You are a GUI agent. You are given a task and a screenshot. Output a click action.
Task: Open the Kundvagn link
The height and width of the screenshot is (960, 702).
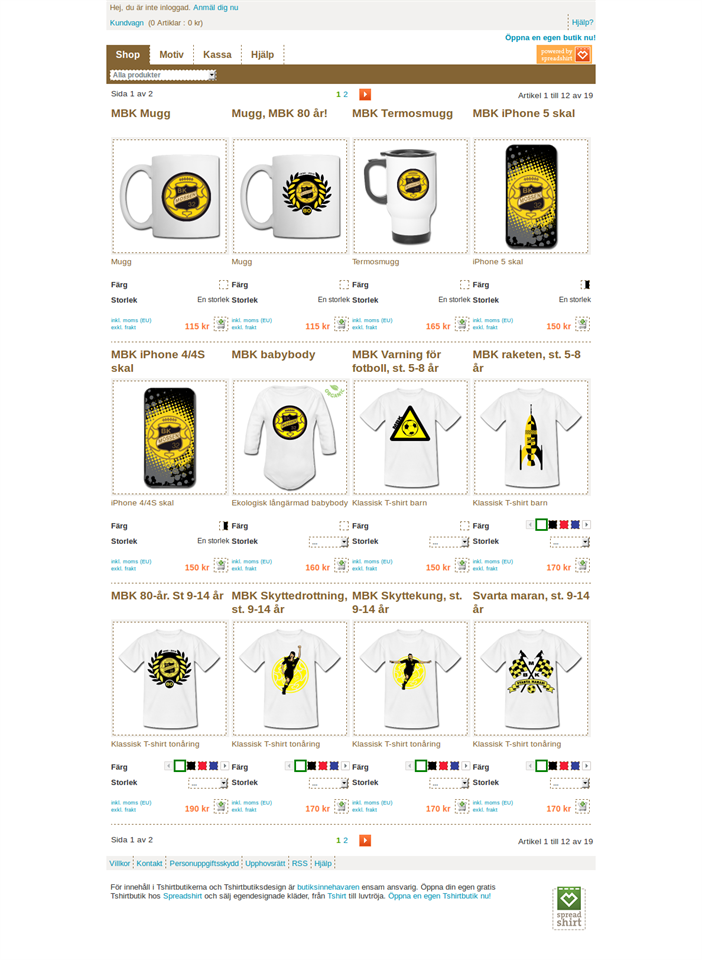[127, 23]
